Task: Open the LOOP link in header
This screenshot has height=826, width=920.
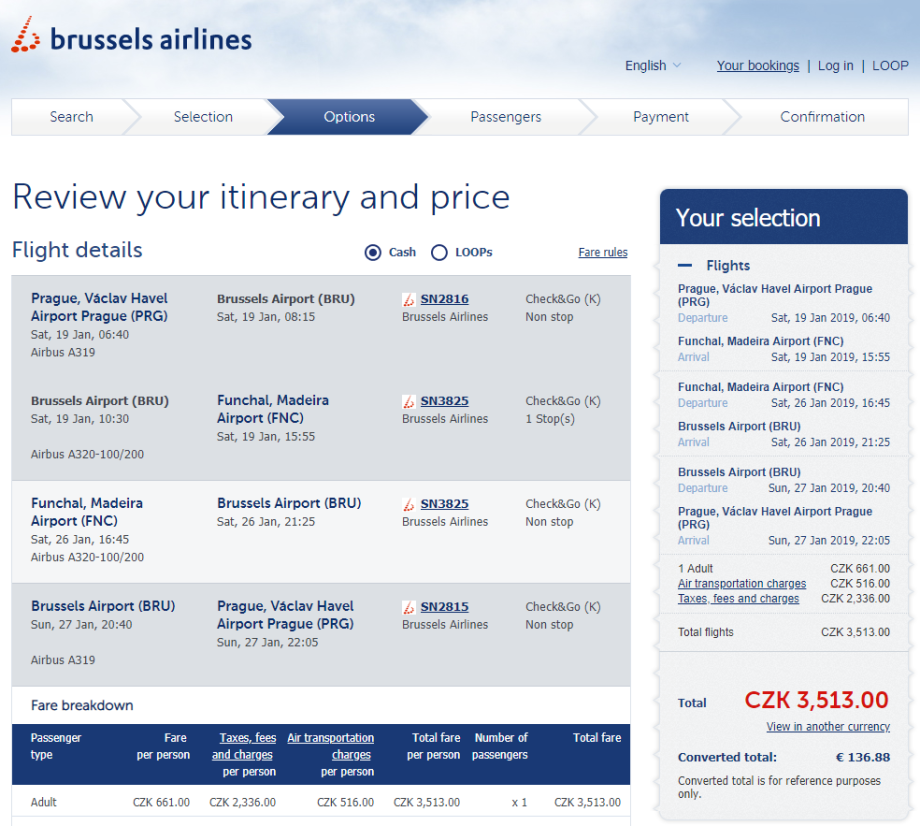Action: tap(890, 66)
